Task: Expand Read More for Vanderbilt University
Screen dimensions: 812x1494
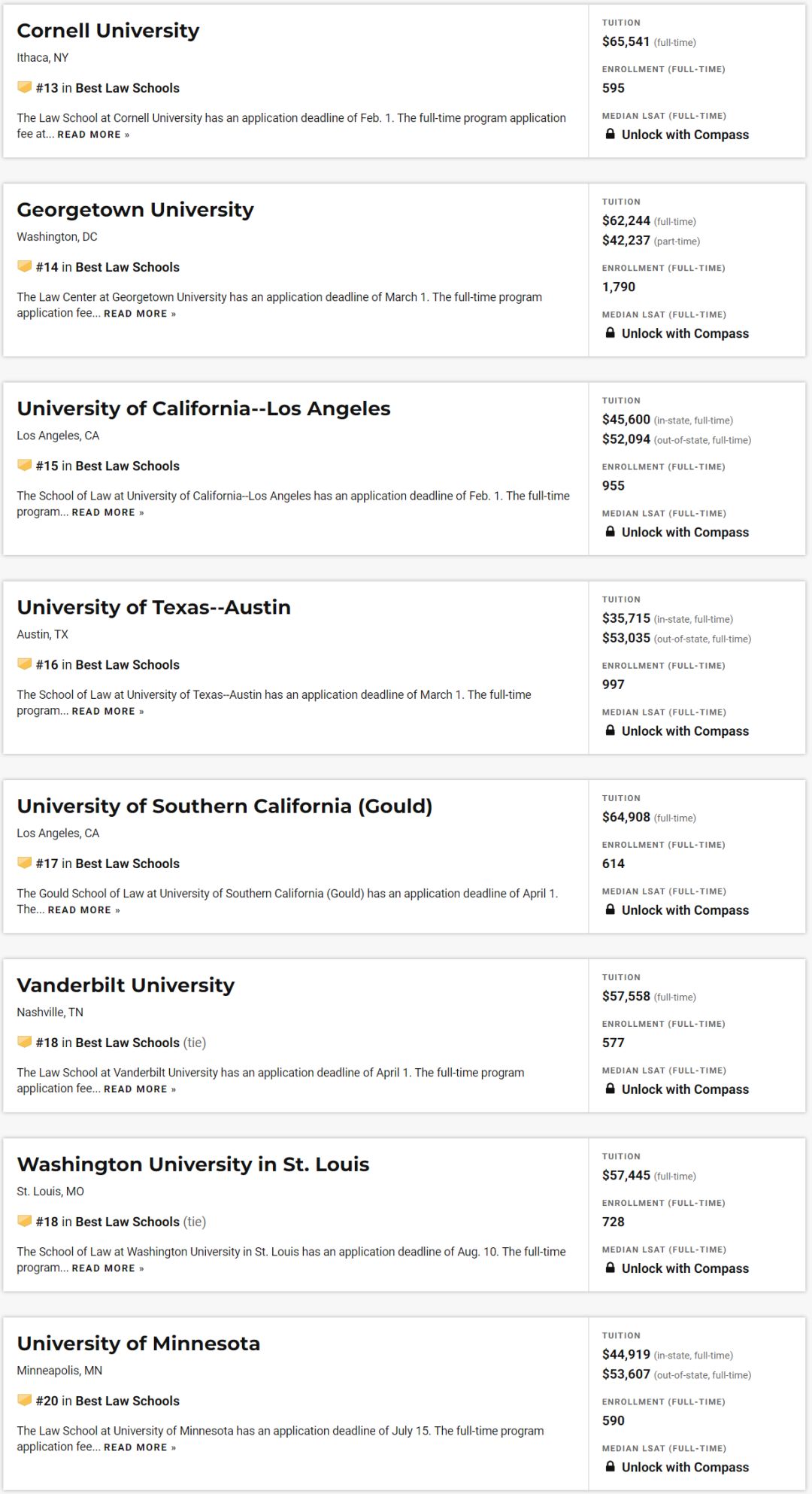Action: coord(140,1089)
